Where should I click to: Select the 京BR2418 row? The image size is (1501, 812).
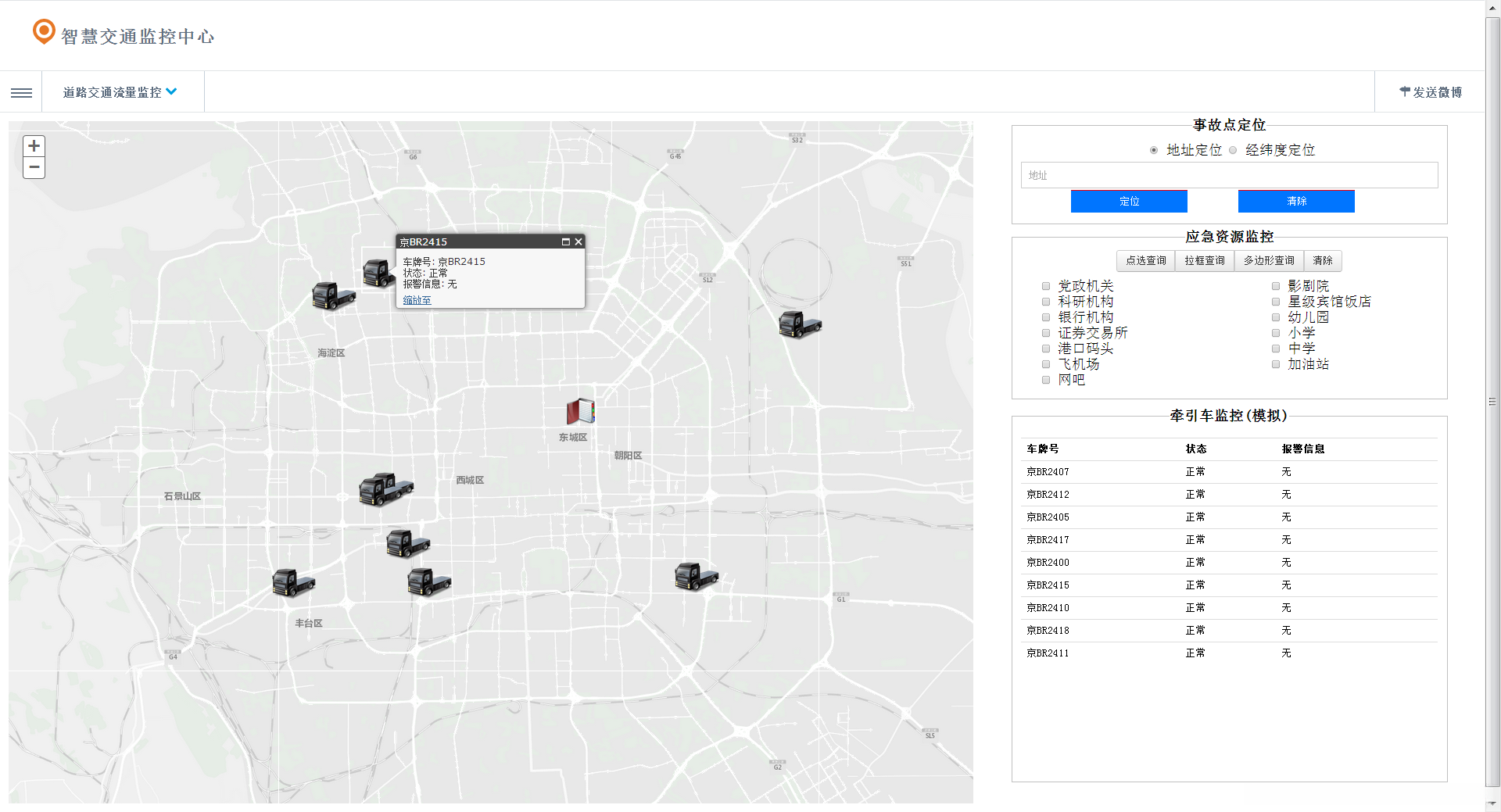click(x=1229, y=631)
